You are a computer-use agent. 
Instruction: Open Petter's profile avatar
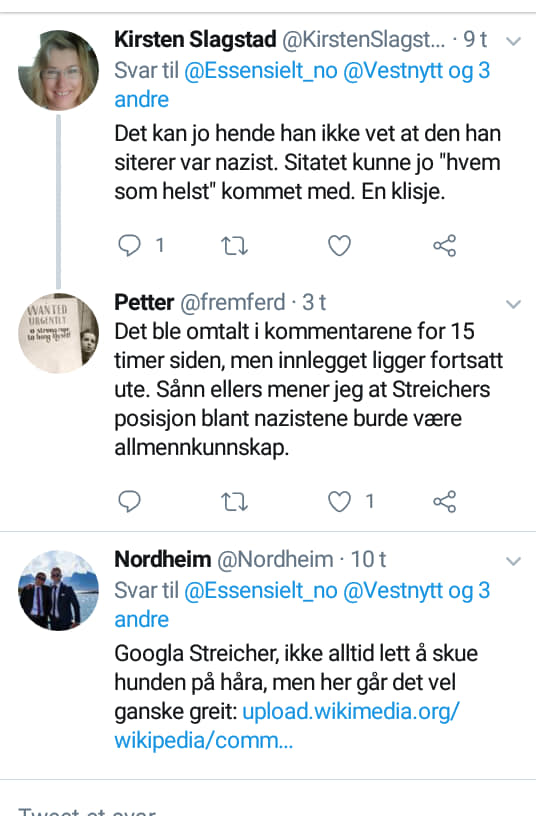[58, 333]
